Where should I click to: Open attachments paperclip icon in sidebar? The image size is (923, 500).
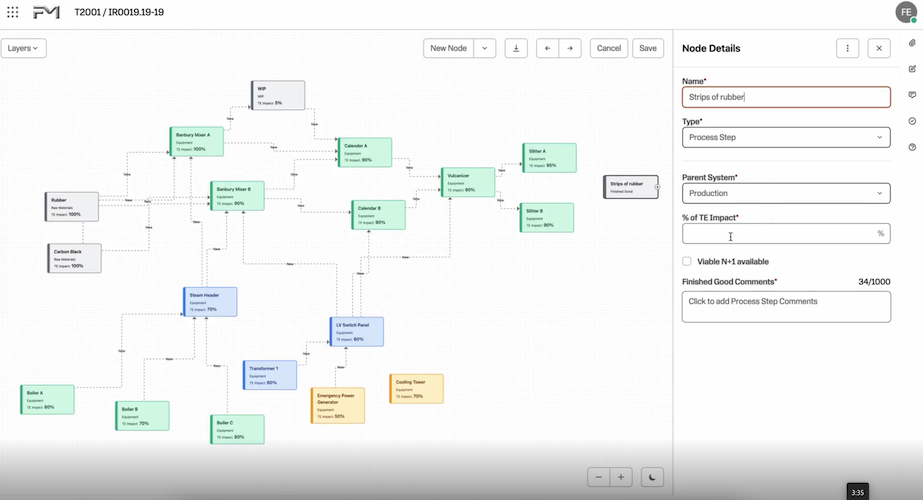[912, 44]
